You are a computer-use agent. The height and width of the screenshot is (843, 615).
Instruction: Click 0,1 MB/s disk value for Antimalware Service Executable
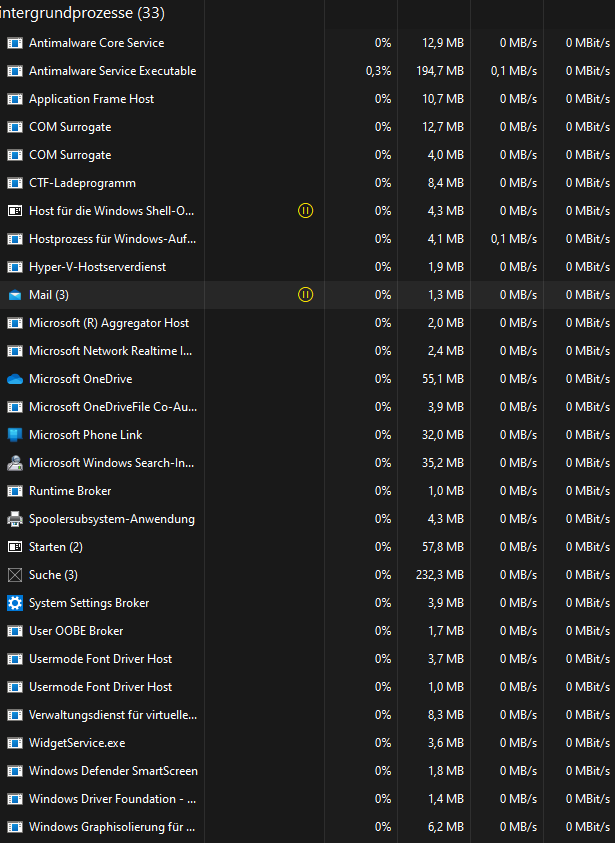tap(514, 71)
